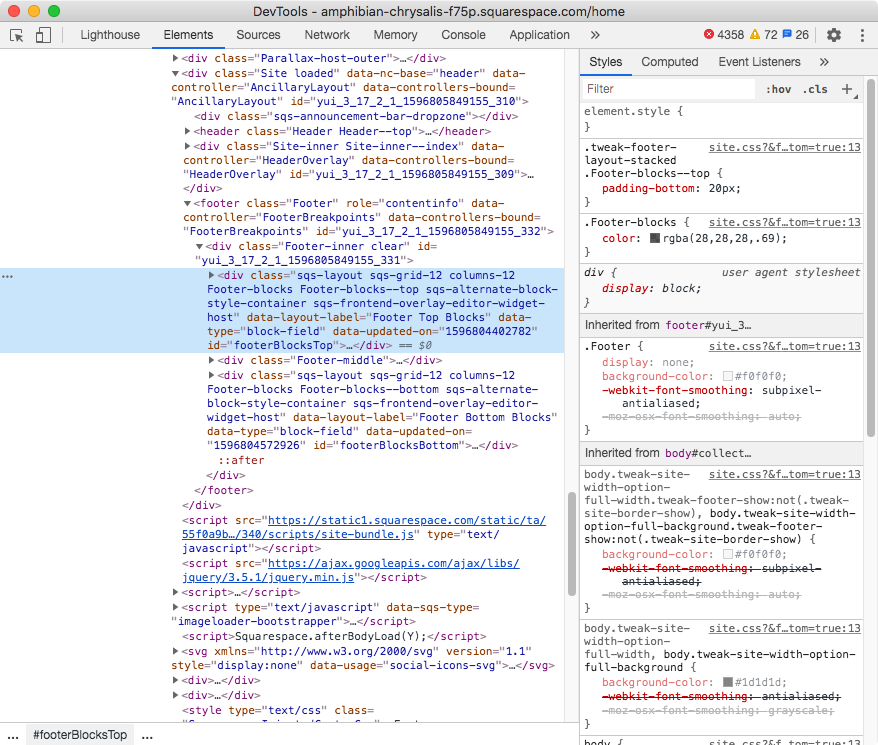Image resolution: width=878 pixels, height=745 pixels.
Task: Show more DevTools panels chevron
Action: [595, 35]
